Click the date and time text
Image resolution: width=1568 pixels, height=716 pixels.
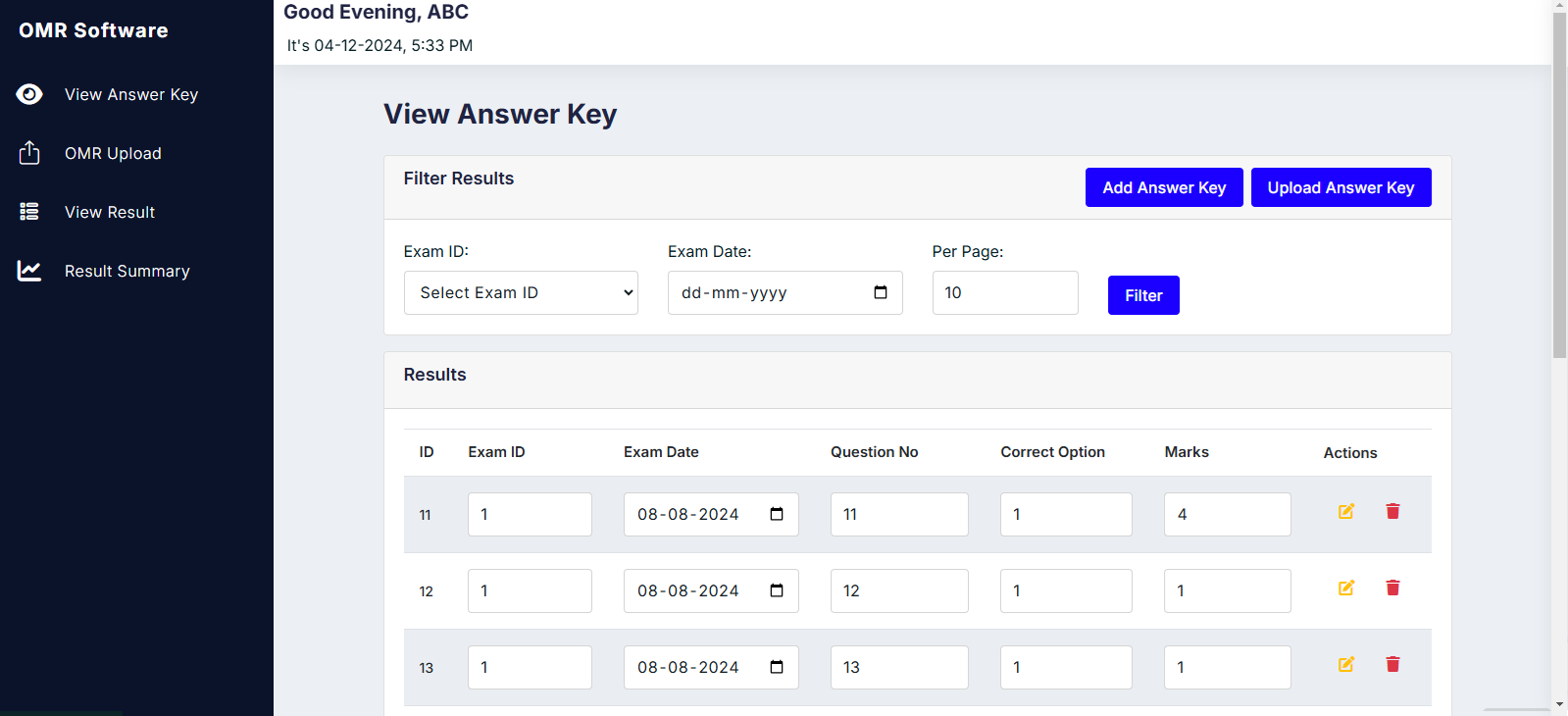point(379,45)
